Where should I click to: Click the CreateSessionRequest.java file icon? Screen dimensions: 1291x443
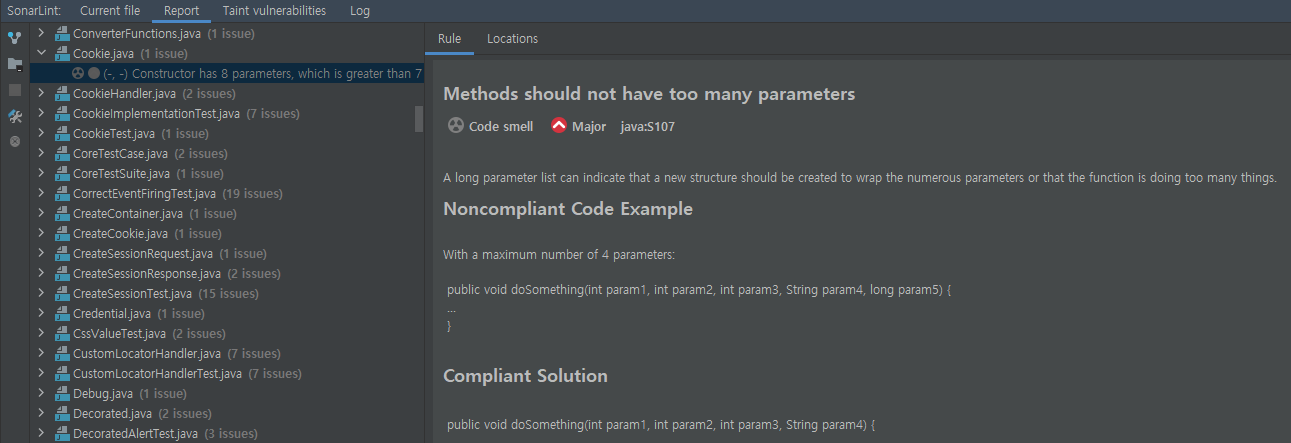62,253
